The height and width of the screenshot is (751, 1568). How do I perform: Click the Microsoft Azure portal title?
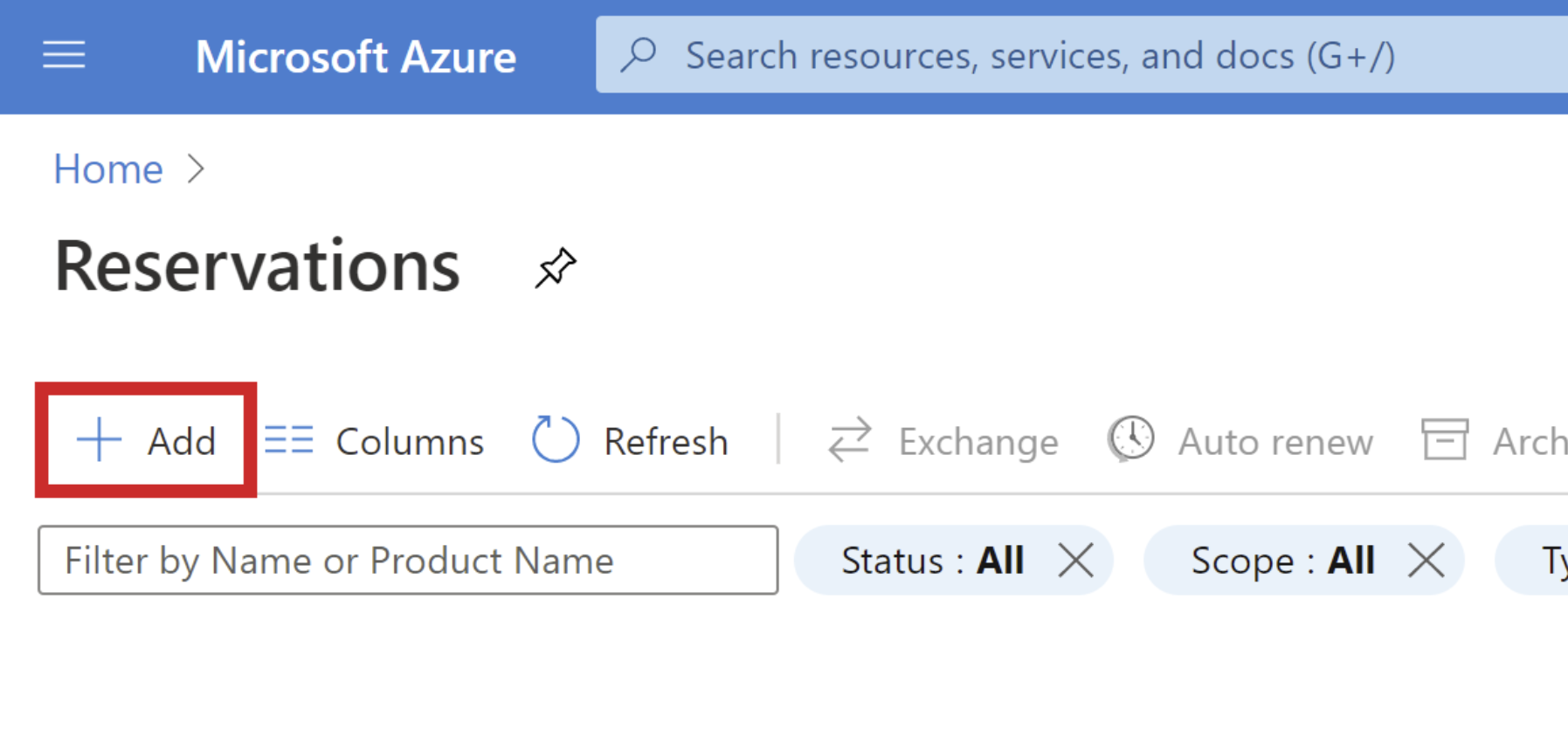[x=356, y=57]
